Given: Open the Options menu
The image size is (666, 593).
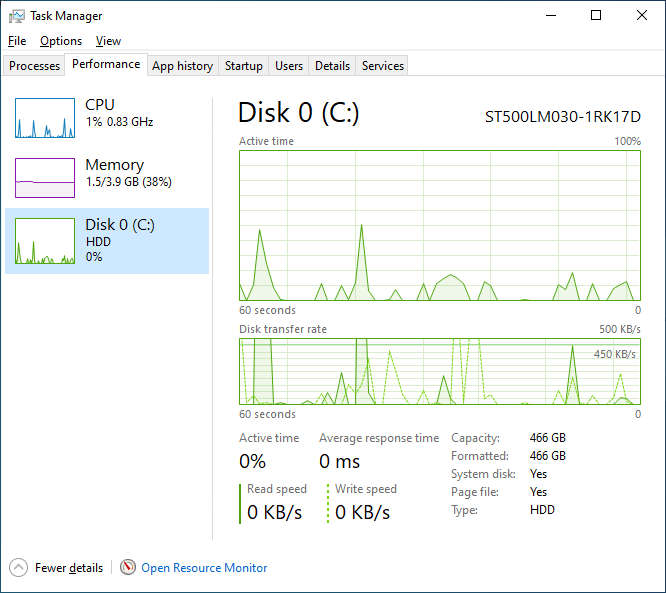Looking at the screenshot, I should click(61, 41).
